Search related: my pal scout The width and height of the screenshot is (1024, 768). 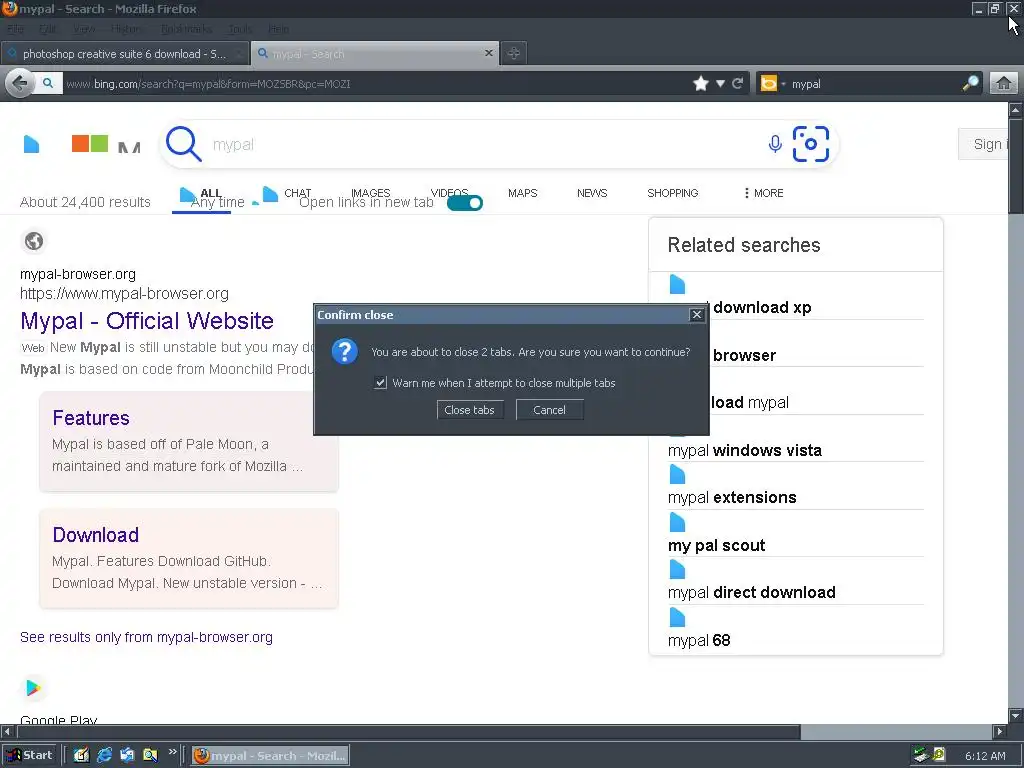pyautogui.click(x=716, y=545)
